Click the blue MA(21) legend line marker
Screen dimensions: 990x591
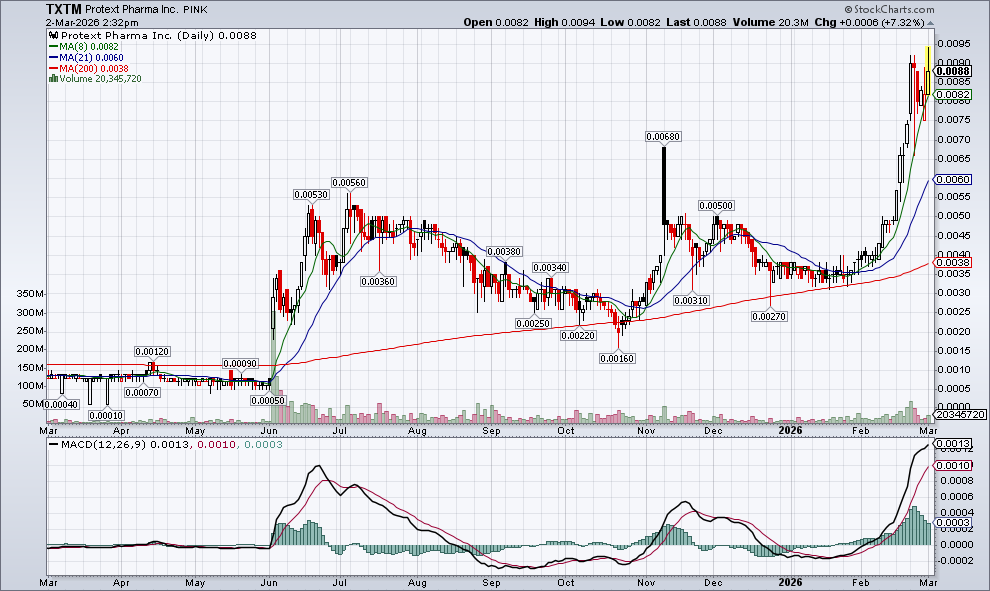click(54, 57)
